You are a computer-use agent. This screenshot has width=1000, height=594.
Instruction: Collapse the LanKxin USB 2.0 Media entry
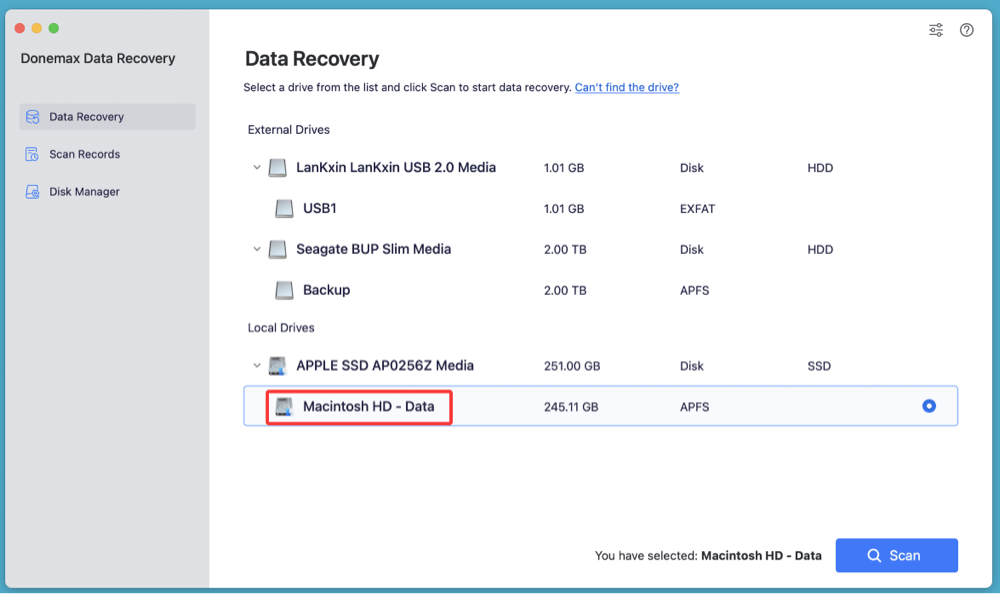[x=257, y=167]
